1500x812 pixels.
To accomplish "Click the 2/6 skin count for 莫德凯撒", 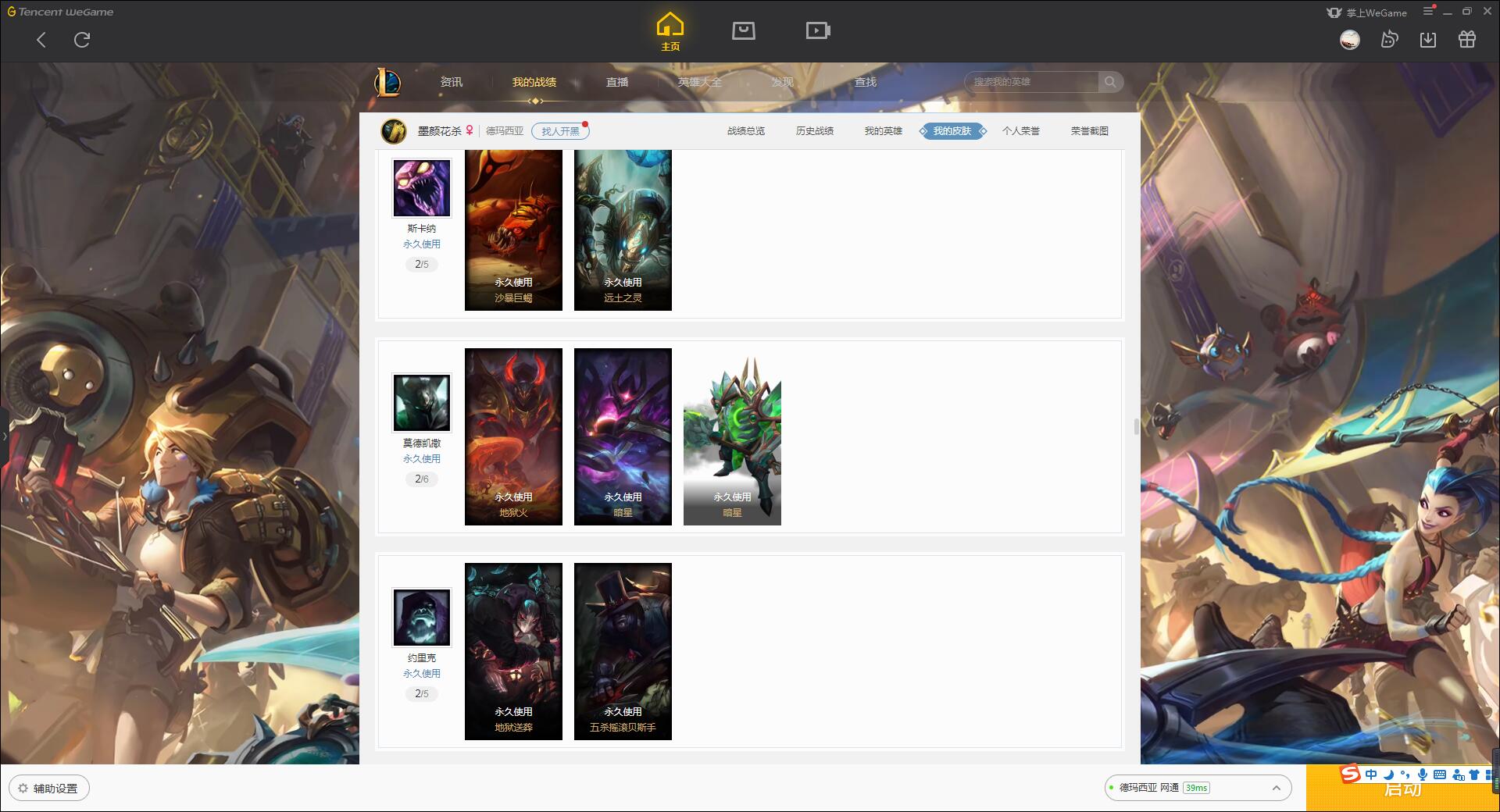I will 422,479.
